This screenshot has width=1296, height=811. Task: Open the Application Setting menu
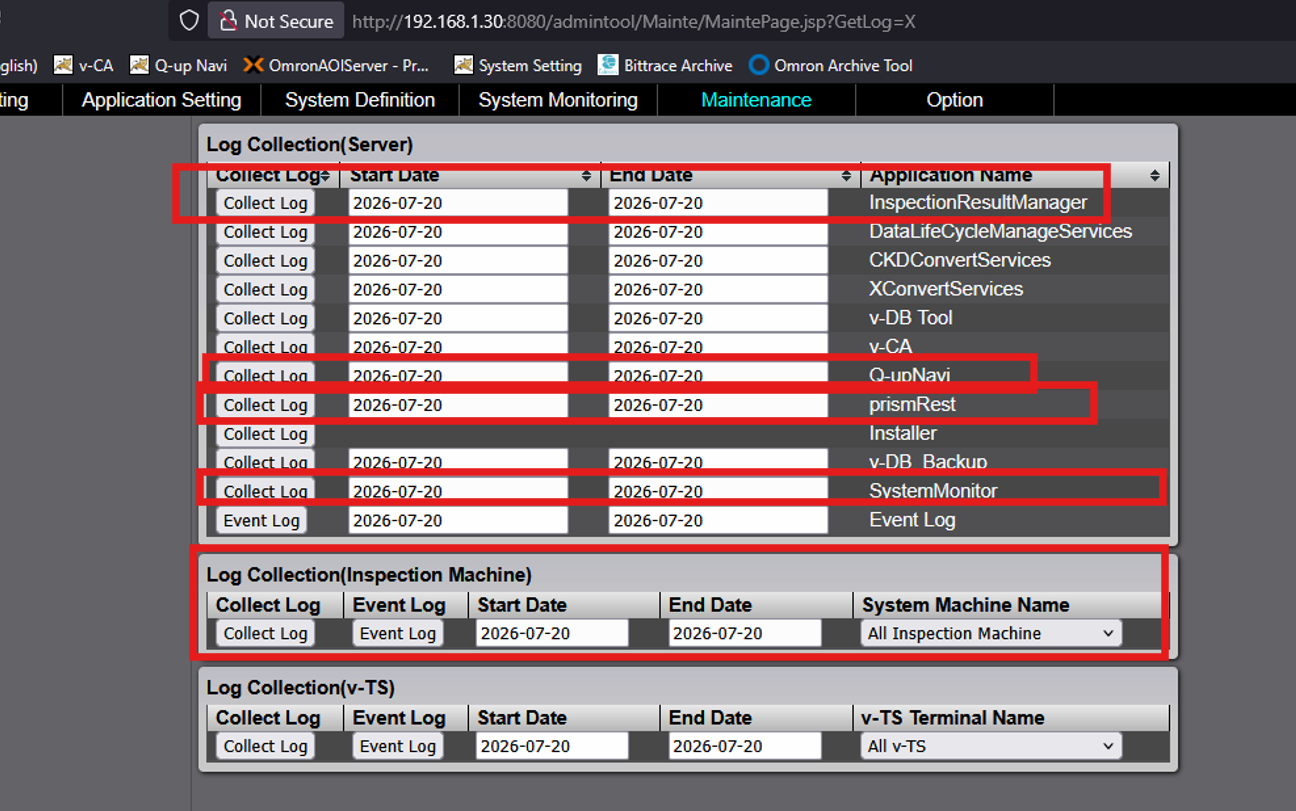tap(161, 100)
